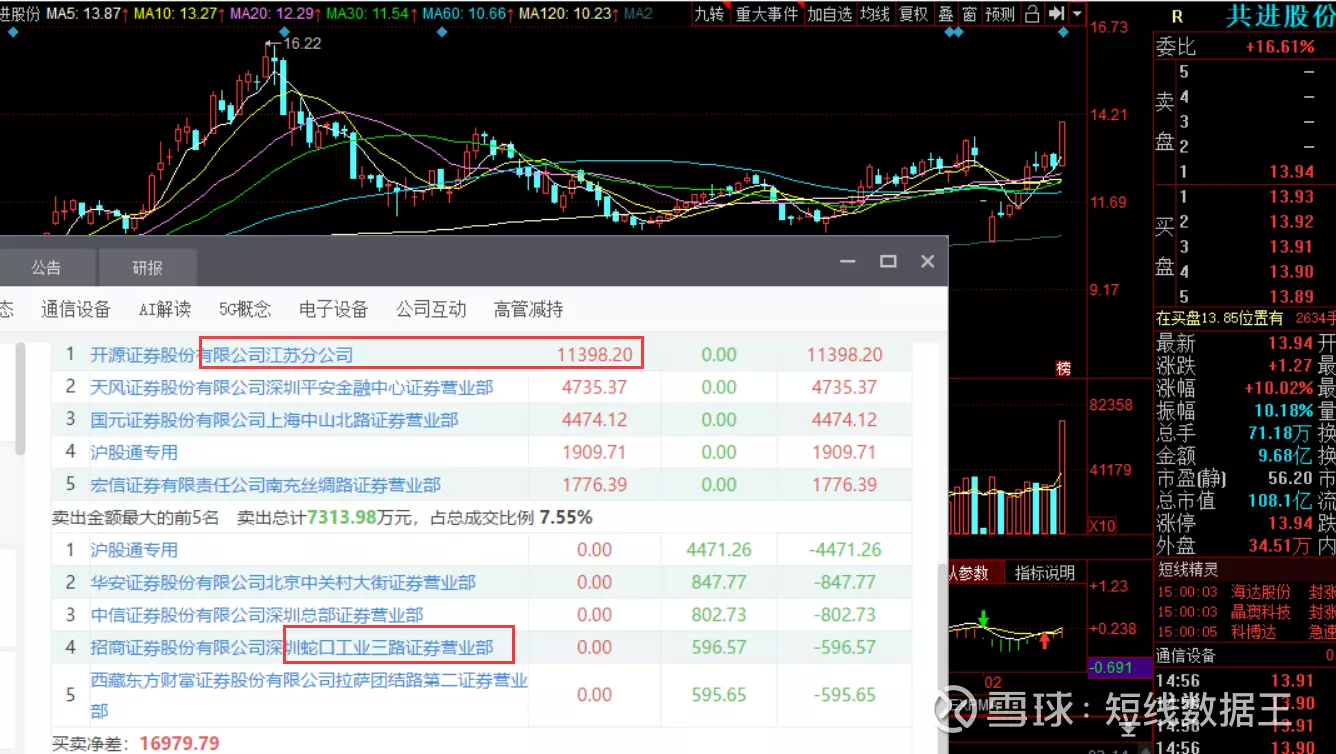Toggle the padlock lock icon
1336x754 pixels.
(1033, 14)
